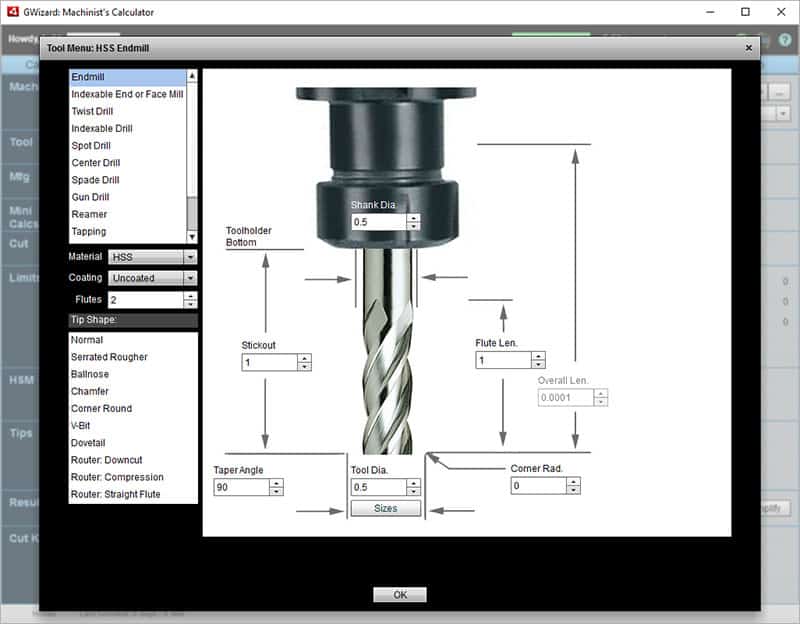Click the Sizes button under Tool Dia
This screenshot has width=800, height=624.
coord(385,508)
